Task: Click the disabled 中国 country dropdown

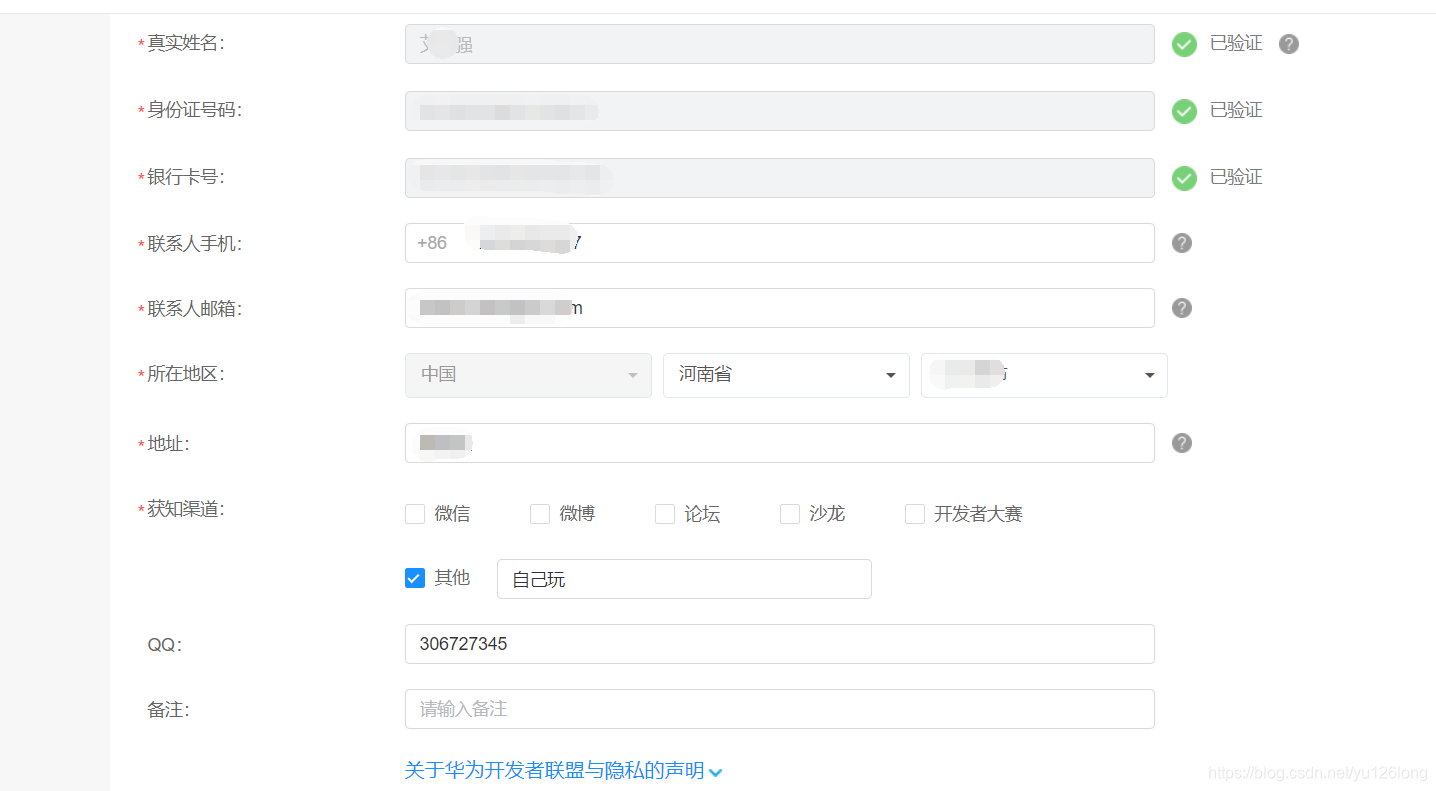Action: pyautogui.click(x=528, y=375)
